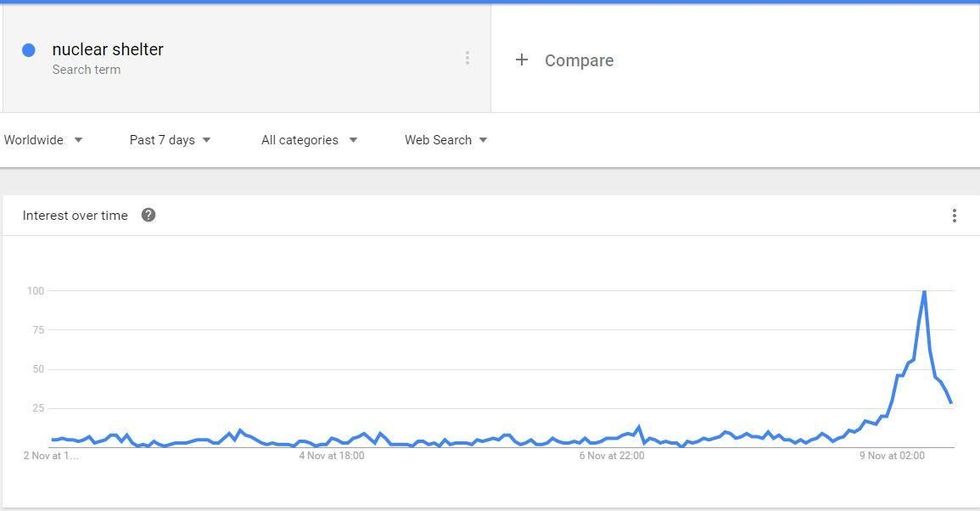Open the All categories dropdown
This screenshot has height=511, width=980.
(309, 140)
